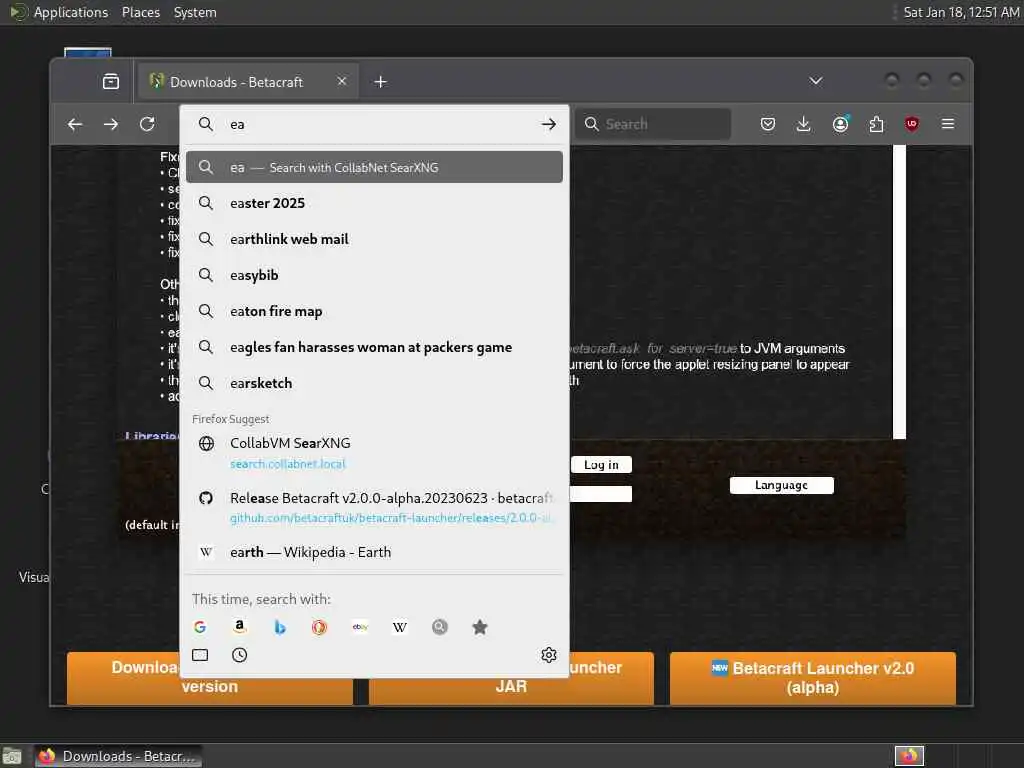This screenshot has height=768, width=1024.
Task: Search this time with the gray magnifier engine
Action: [440, 627]
